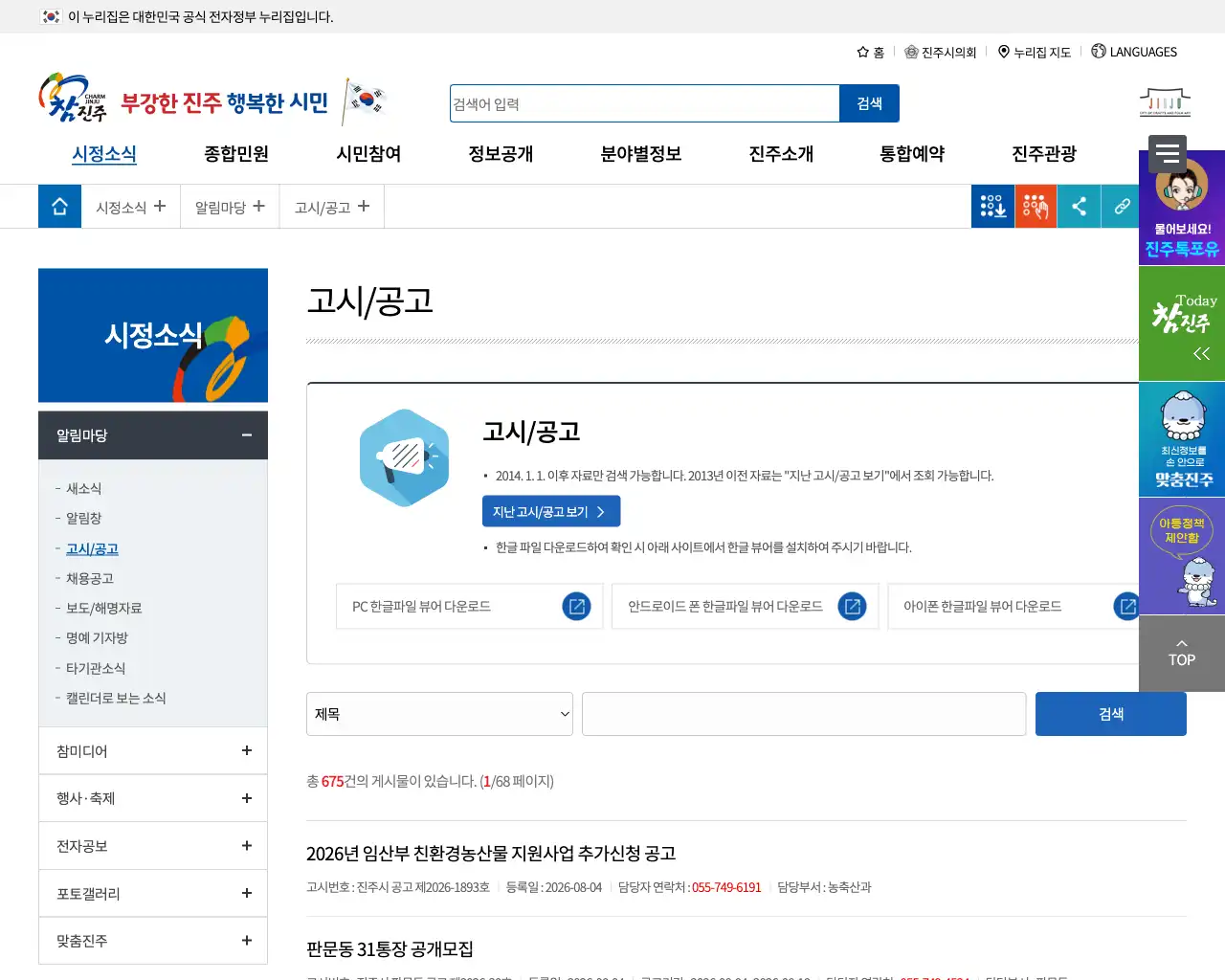Open PC 한글파일 뷰어 다운로드 link
1225x980 pixels.
click(x=469, y=606)
